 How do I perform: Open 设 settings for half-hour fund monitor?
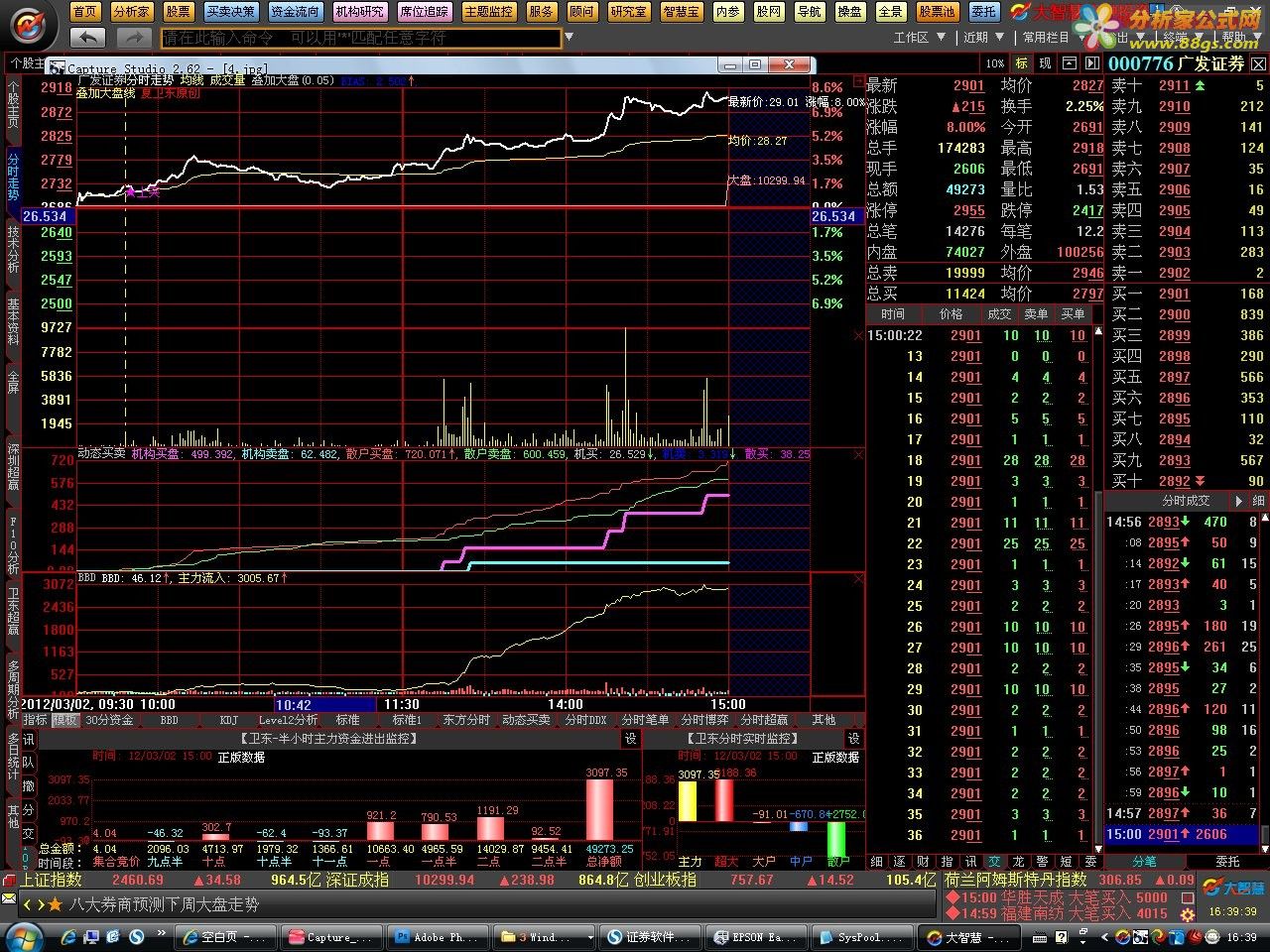click(x=631, y=739)
